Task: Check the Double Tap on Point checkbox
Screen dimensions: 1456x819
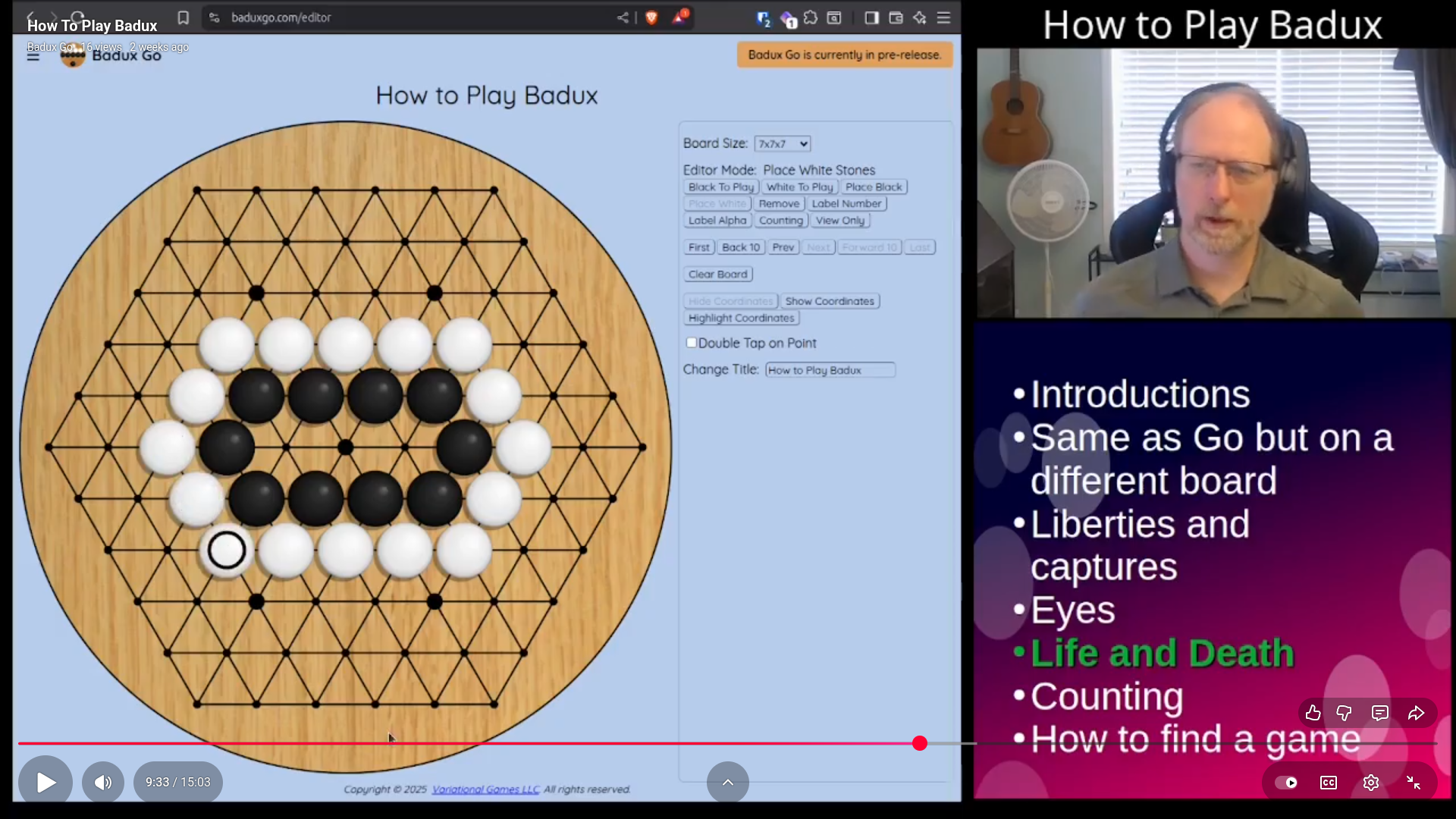Action: [x=691, y=343]
